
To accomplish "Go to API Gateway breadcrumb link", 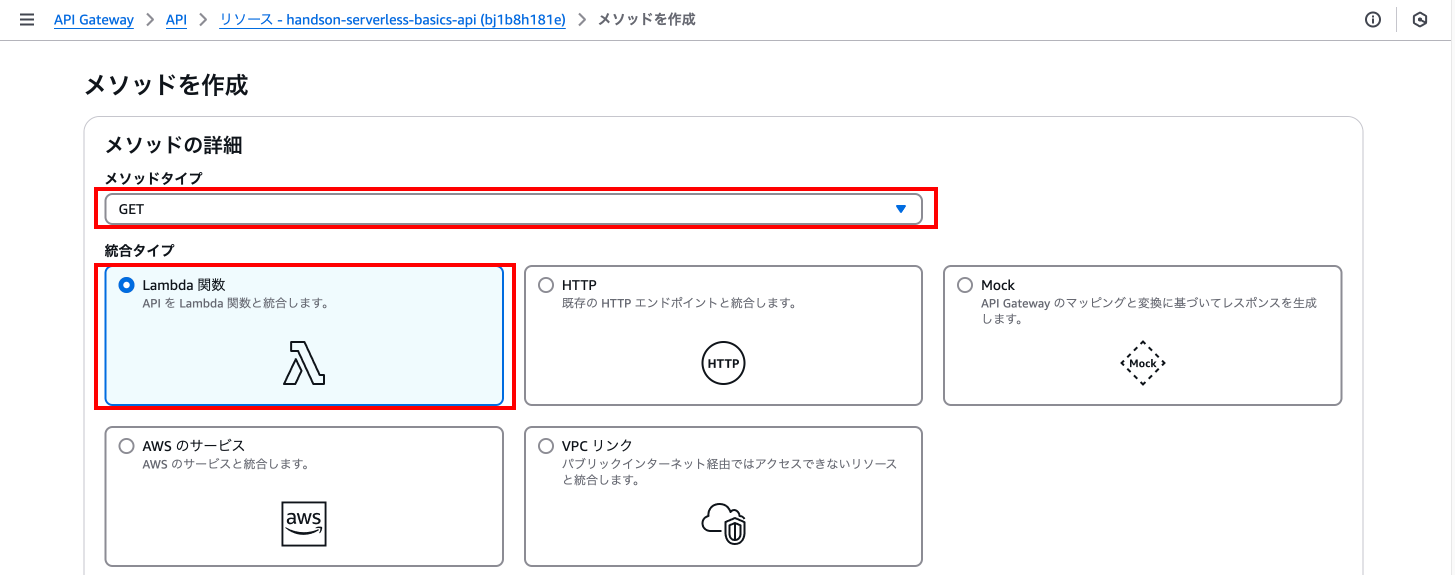I will click(94, 20).
